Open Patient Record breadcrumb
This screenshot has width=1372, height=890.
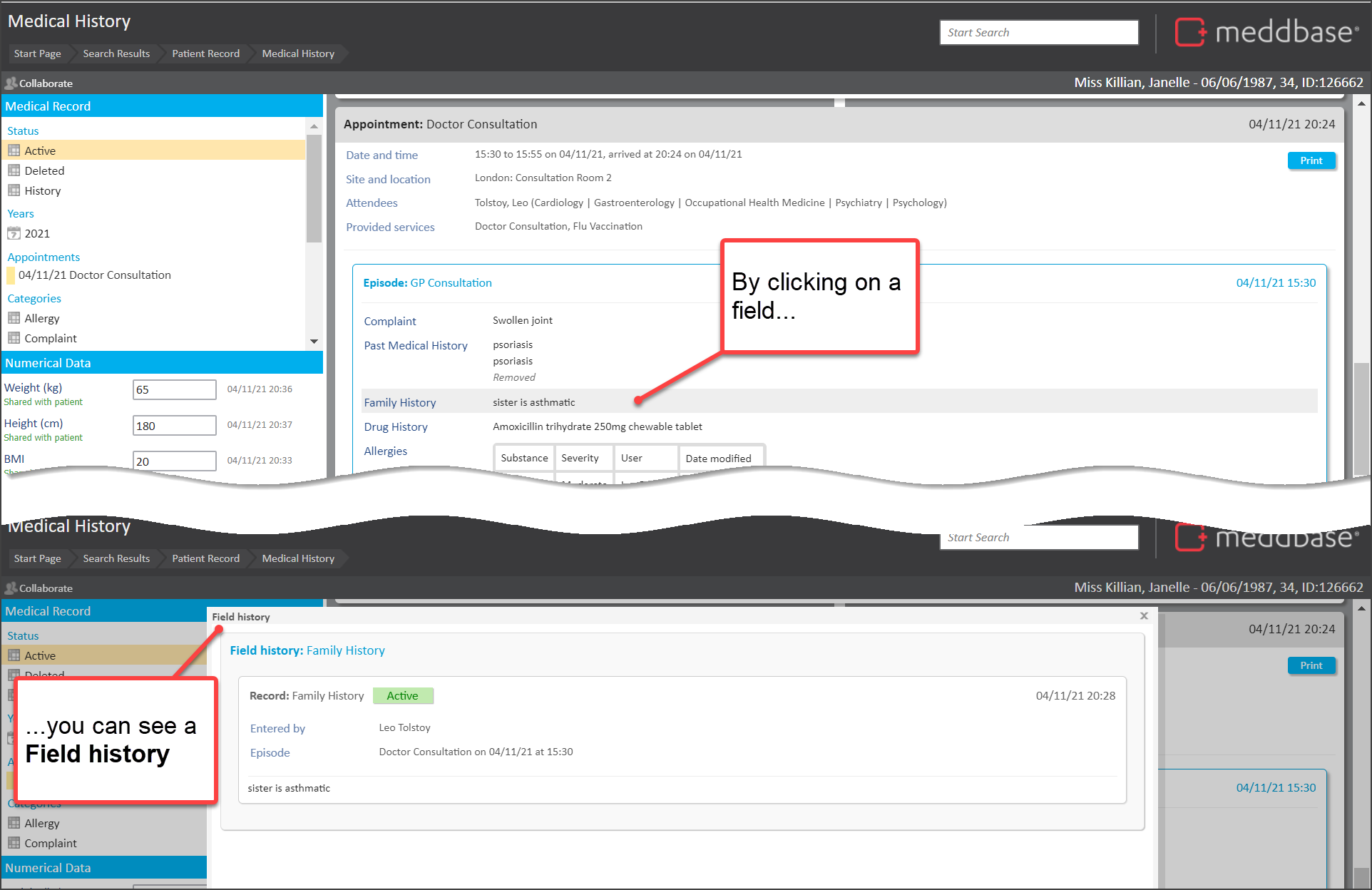tap(205, 53)
